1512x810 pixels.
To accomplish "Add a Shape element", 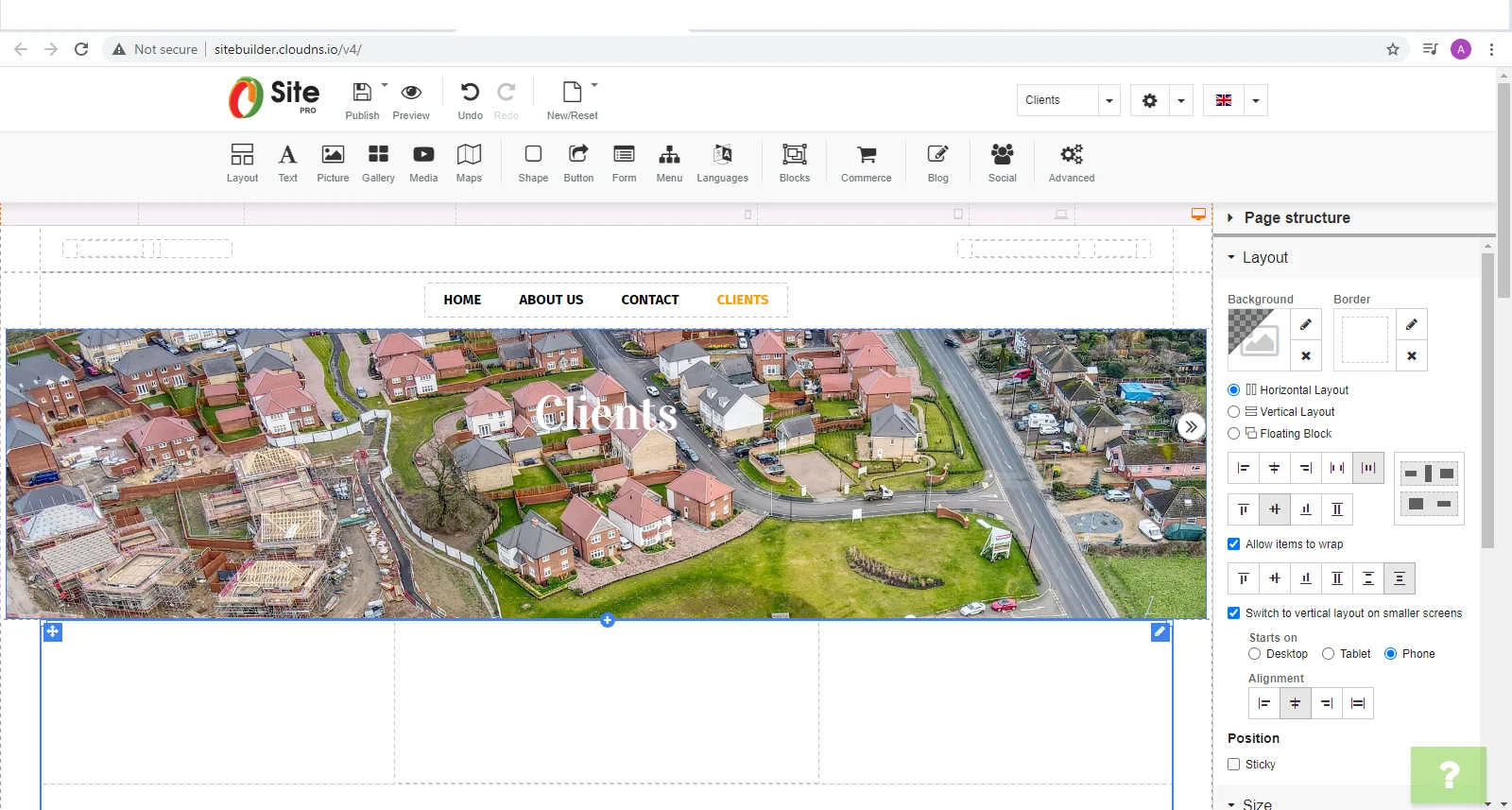I will pyautogui.click(x=533, y=163).
